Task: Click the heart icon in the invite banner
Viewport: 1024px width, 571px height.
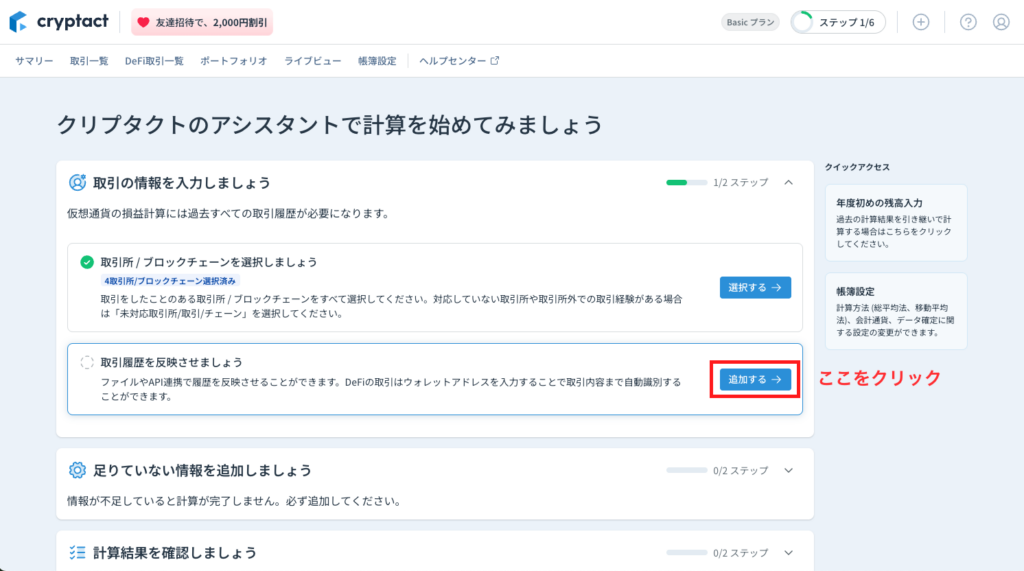Action: point(144,22)
